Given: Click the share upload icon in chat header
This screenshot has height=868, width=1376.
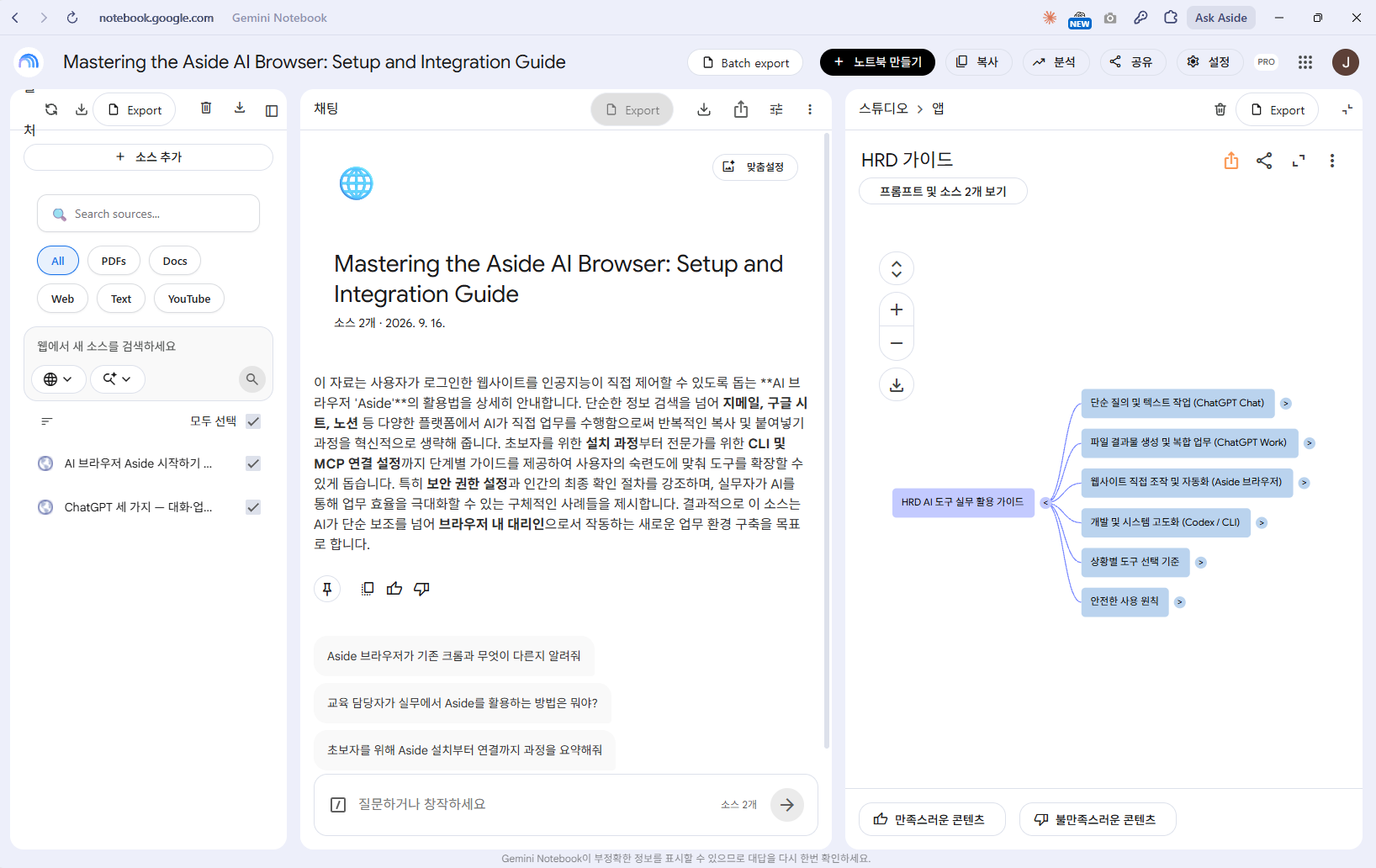Looking at the screenshot, I should (741, 109).
